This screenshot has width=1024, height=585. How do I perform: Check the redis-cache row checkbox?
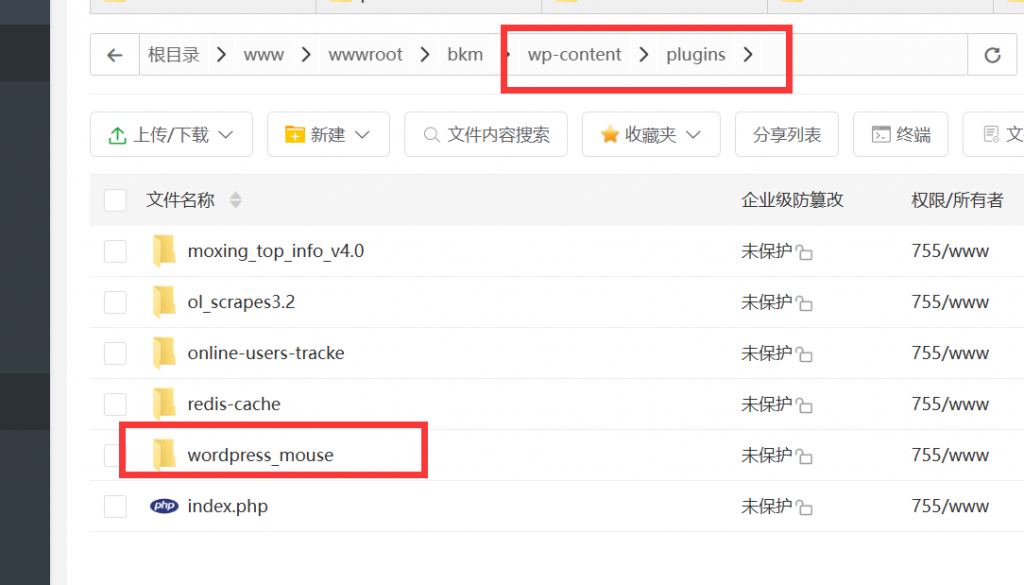116,403
